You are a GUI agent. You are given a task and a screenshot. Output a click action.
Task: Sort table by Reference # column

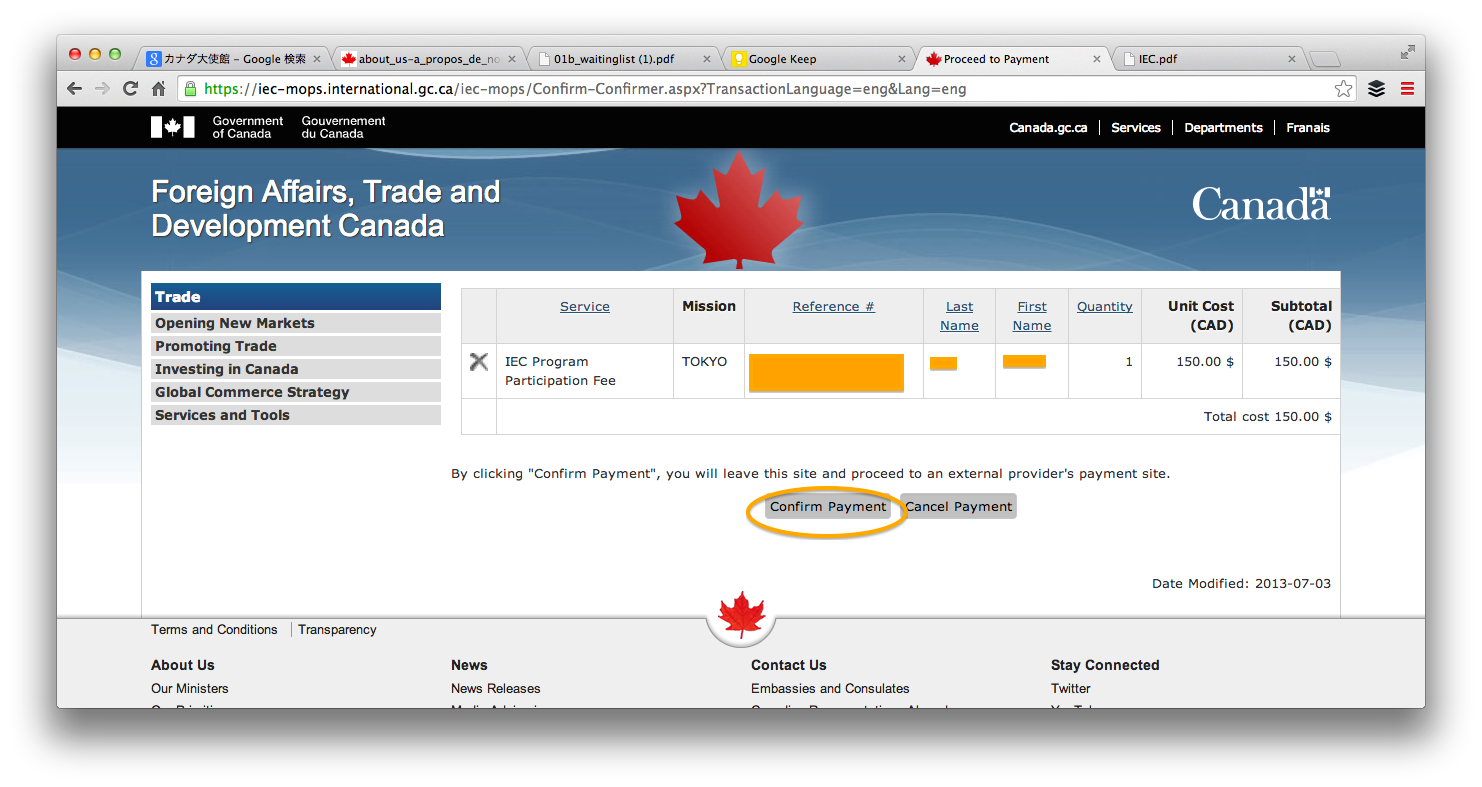(833, 306)
